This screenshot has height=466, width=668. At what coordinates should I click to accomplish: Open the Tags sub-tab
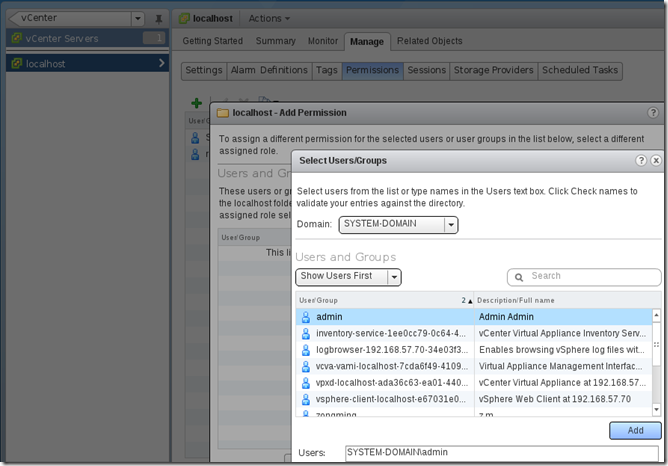(327, 70)
